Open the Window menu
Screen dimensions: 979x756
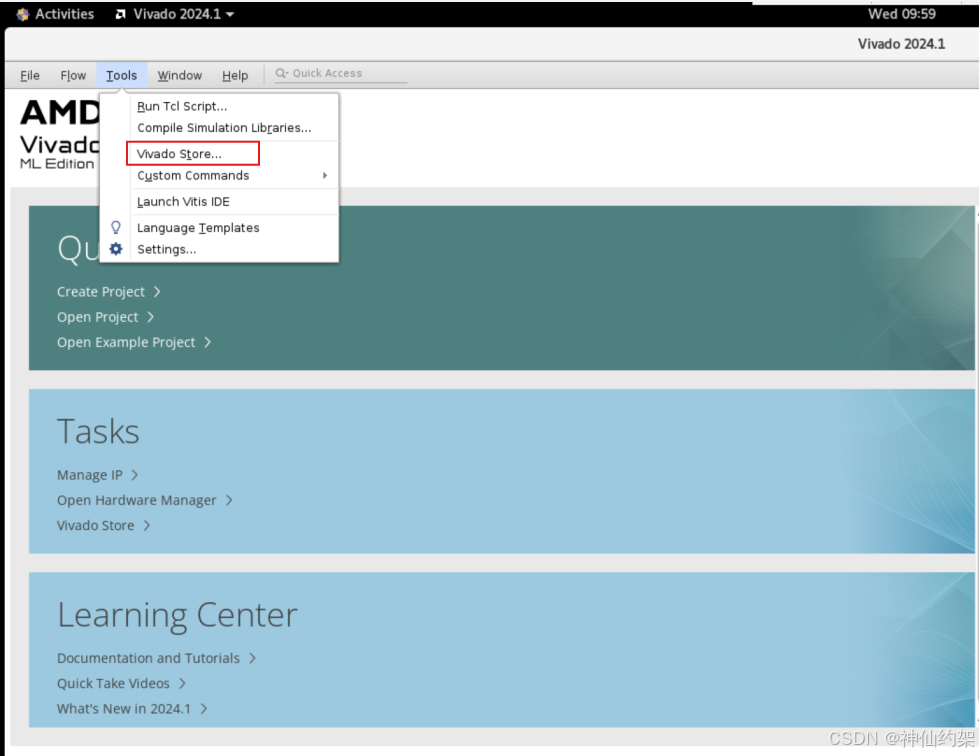(x=179, y=74)
